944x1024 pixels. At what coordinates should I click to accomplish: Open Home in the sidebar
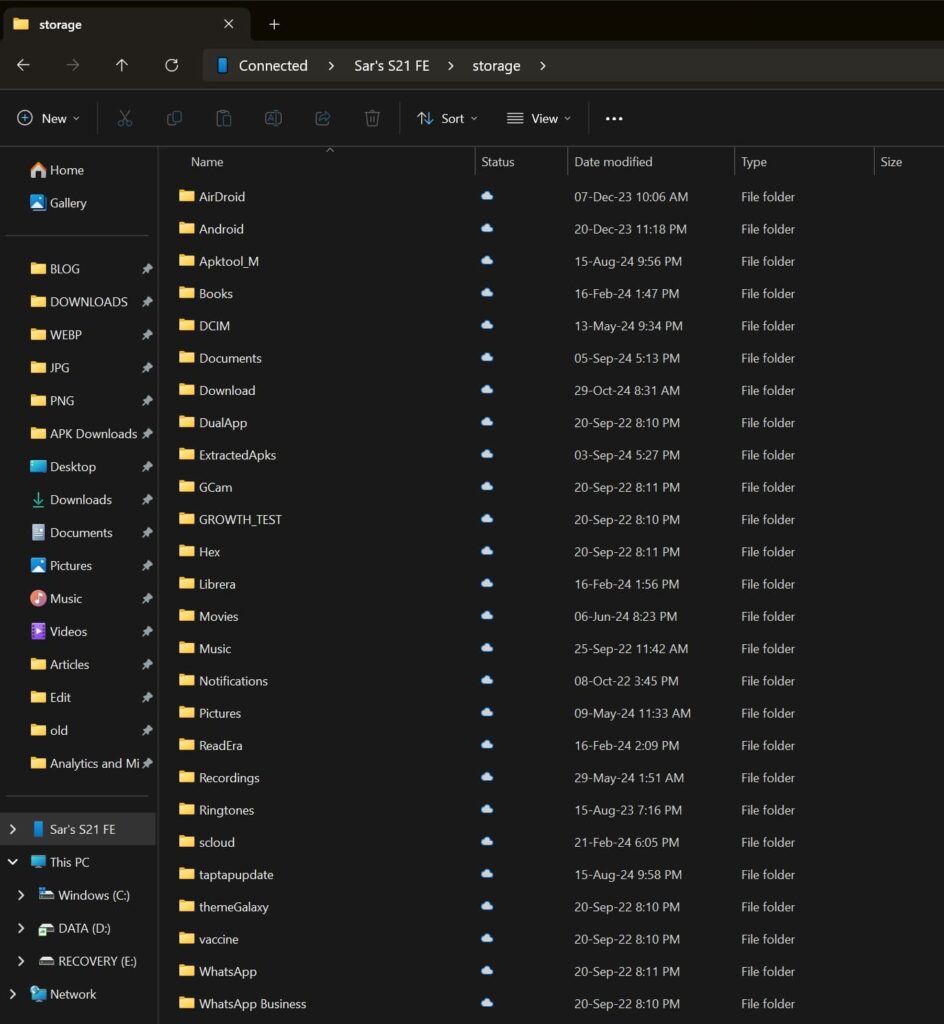57,170
